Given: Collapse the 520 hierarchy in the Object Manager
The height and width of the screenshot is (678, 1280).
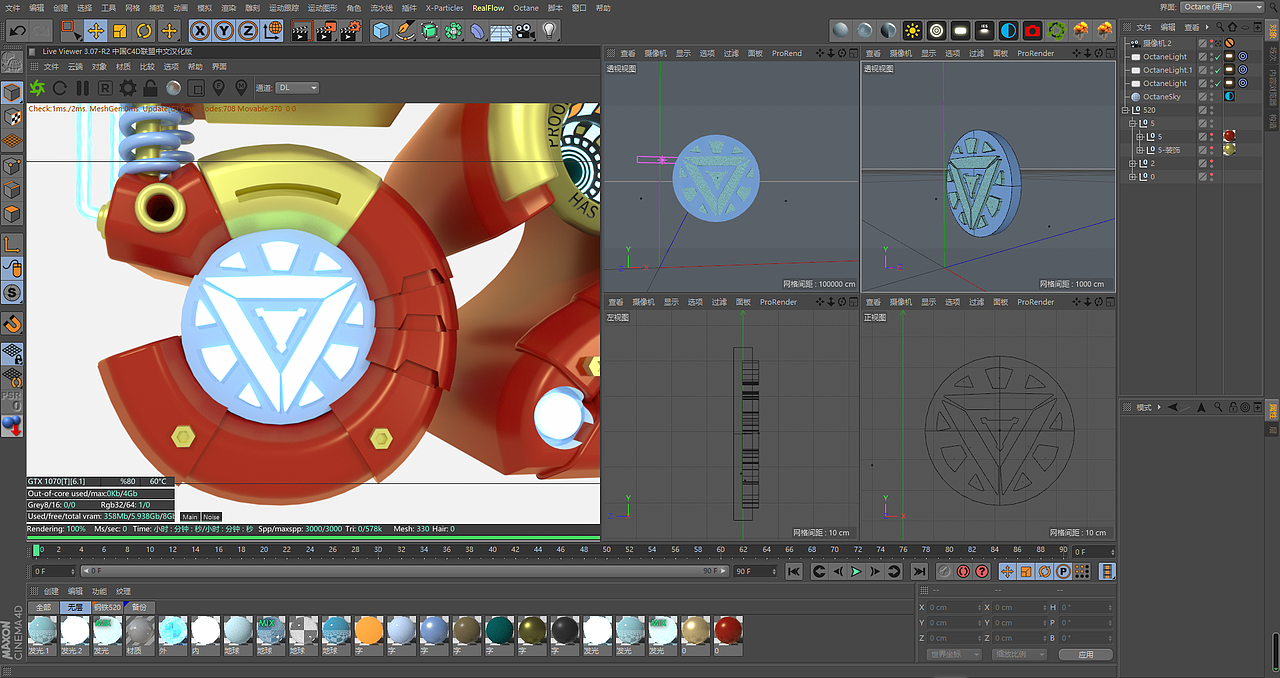Looking at the screenshot, I should (1125, 110).
